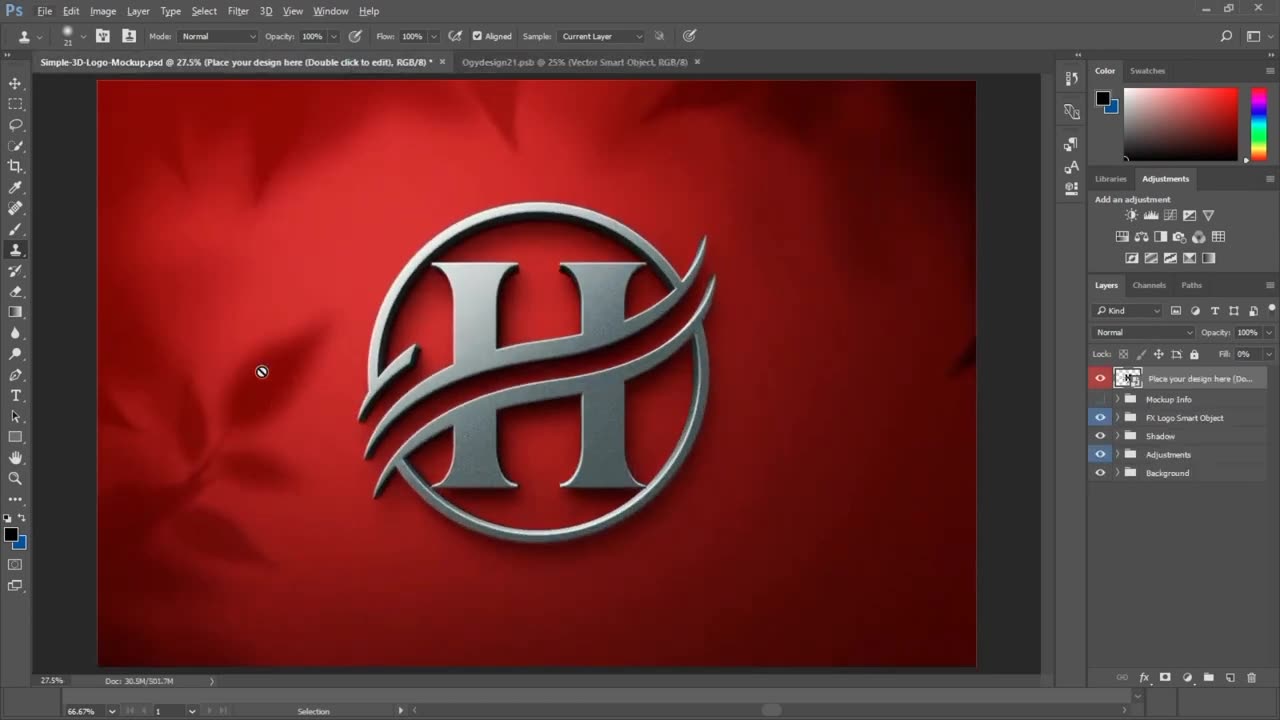Toggle Quick Mask mode icon
Viewport: 1280px width, 720px height.
coord(15,565)
